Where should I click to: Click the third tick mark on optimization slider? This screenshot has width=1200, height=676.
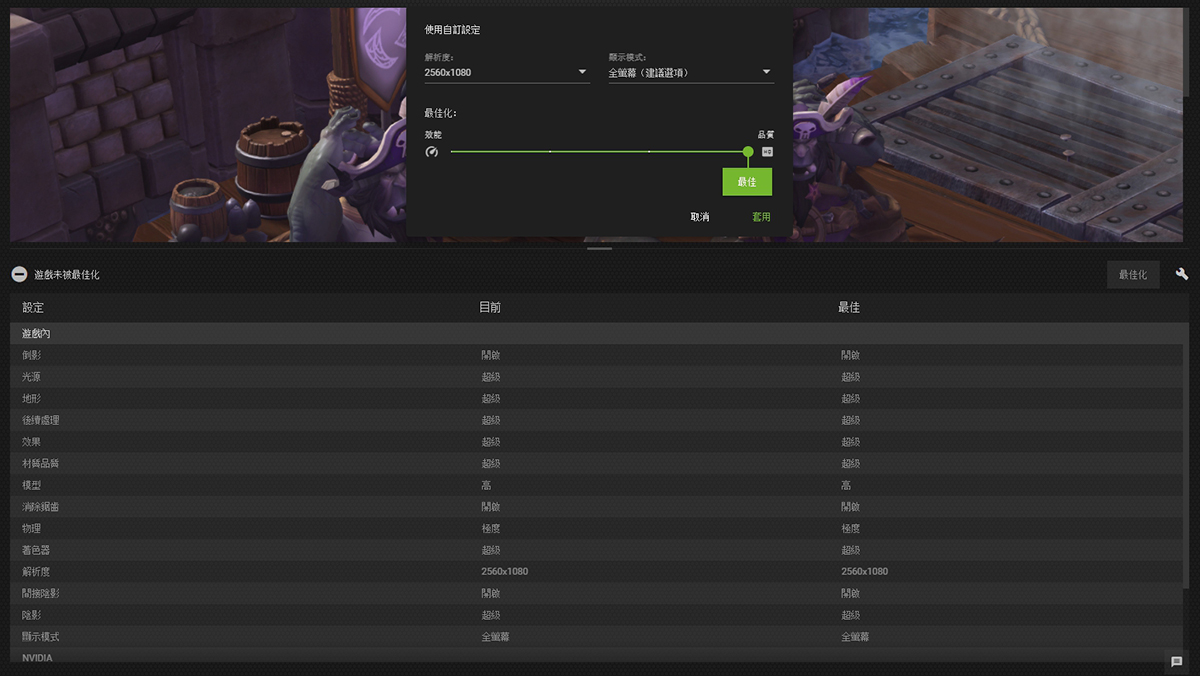(x=649, y=151)
